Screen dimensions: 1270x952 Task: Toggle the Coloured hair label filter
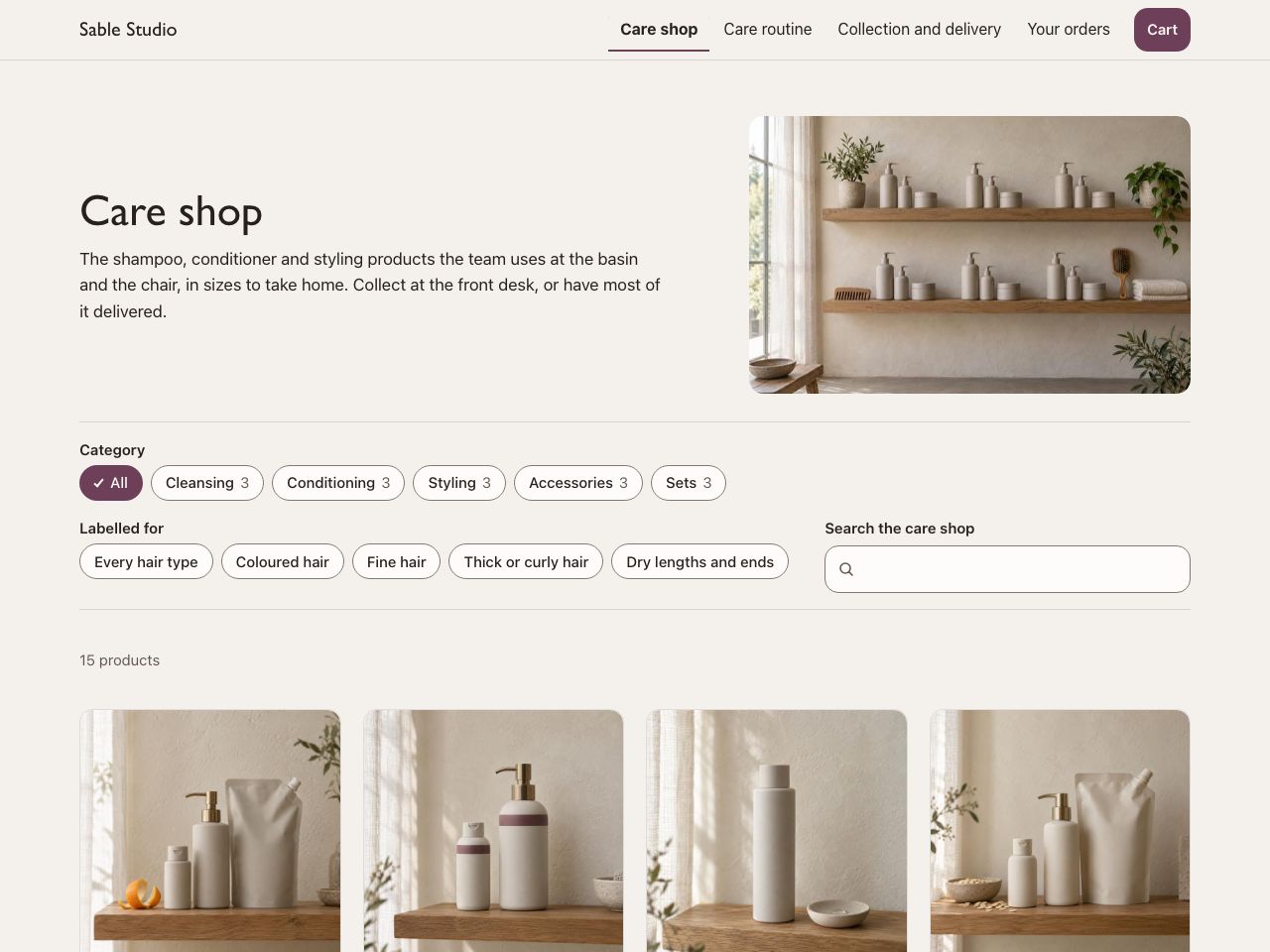283,561
